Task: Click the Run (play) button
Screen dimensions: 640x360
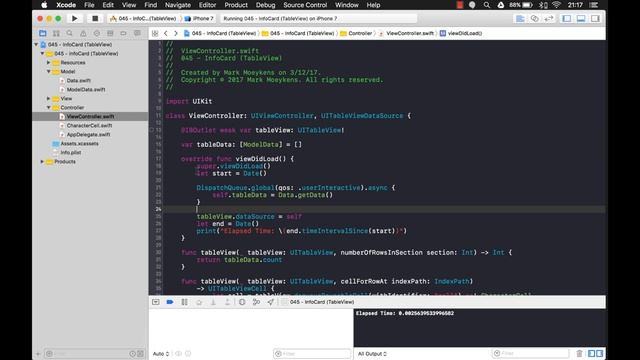Action: [74, 18]
